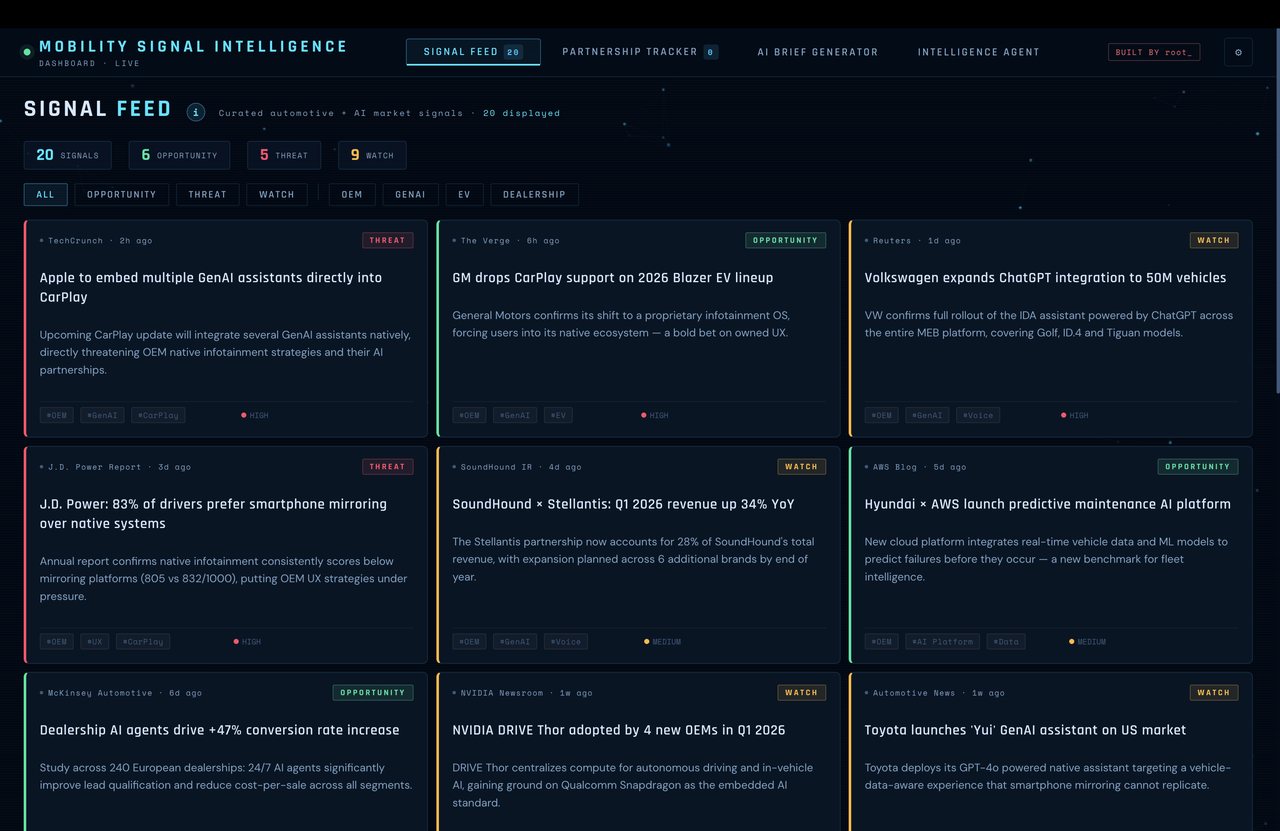Enable the Dealership category filter
1280x831 pixels.
(534, 194)
